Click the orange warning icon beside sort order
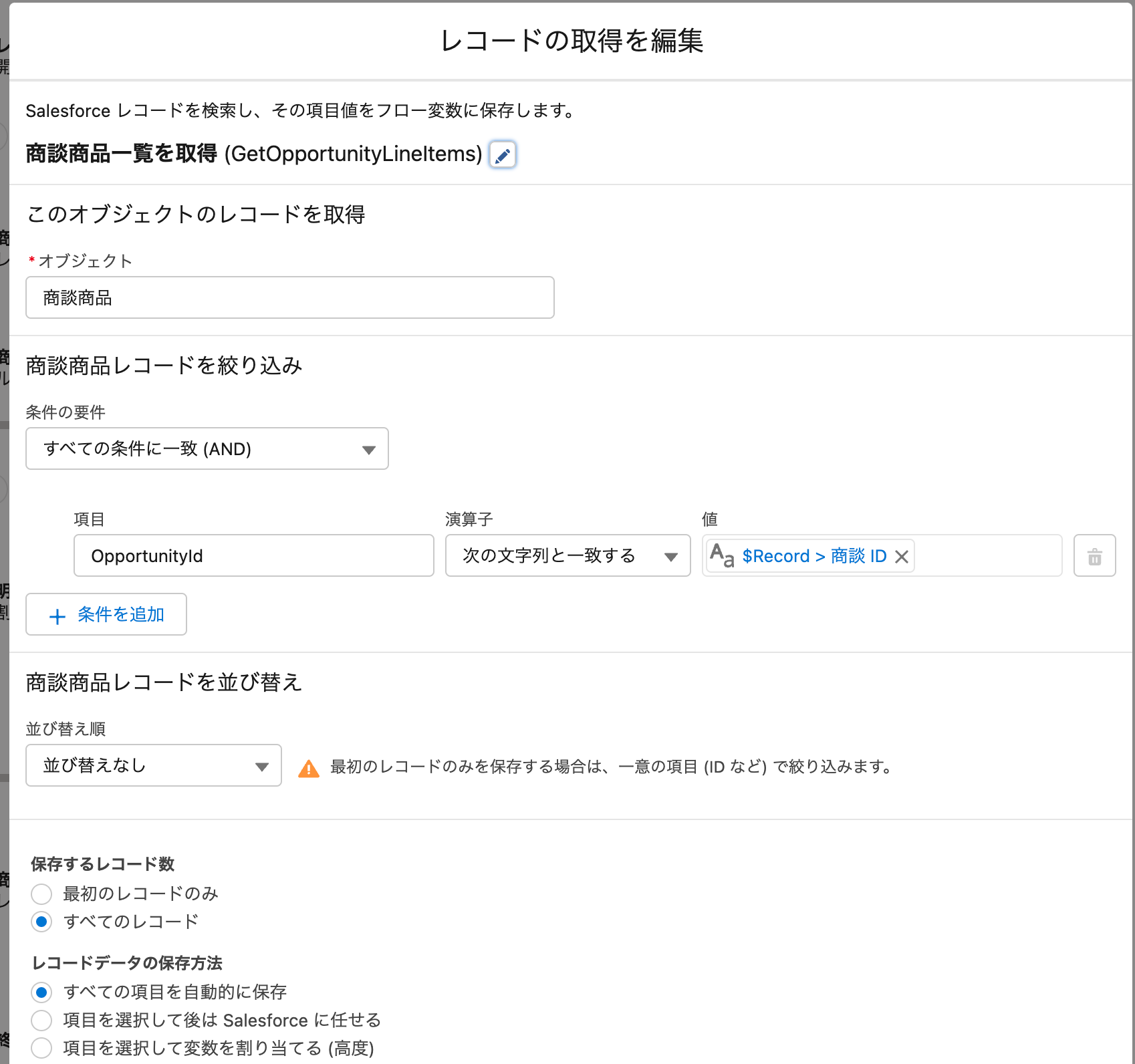This screenshot has height=1064, width=1135. coord(308,768)
